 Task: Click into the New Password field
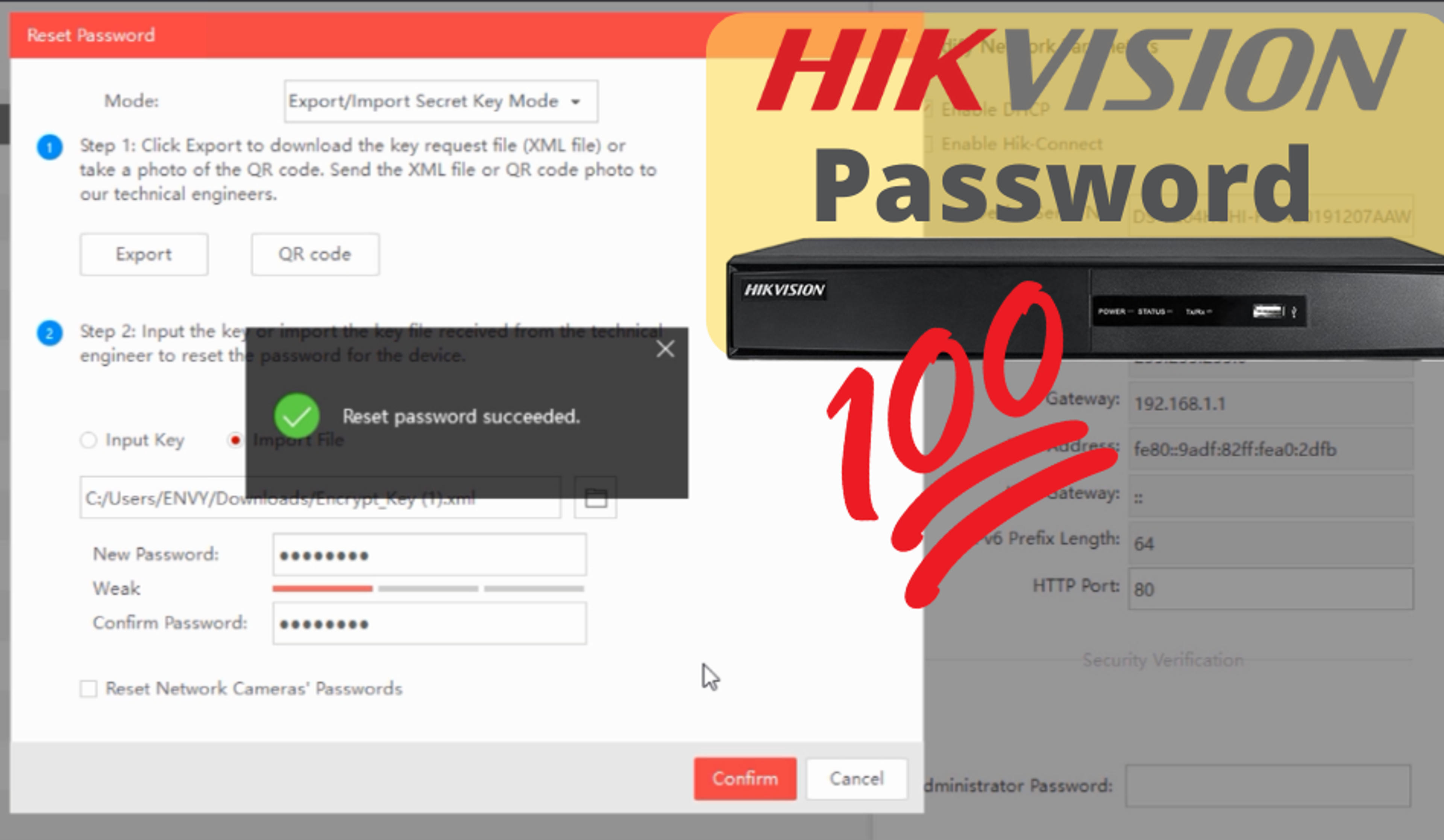(x=429, y=555)
